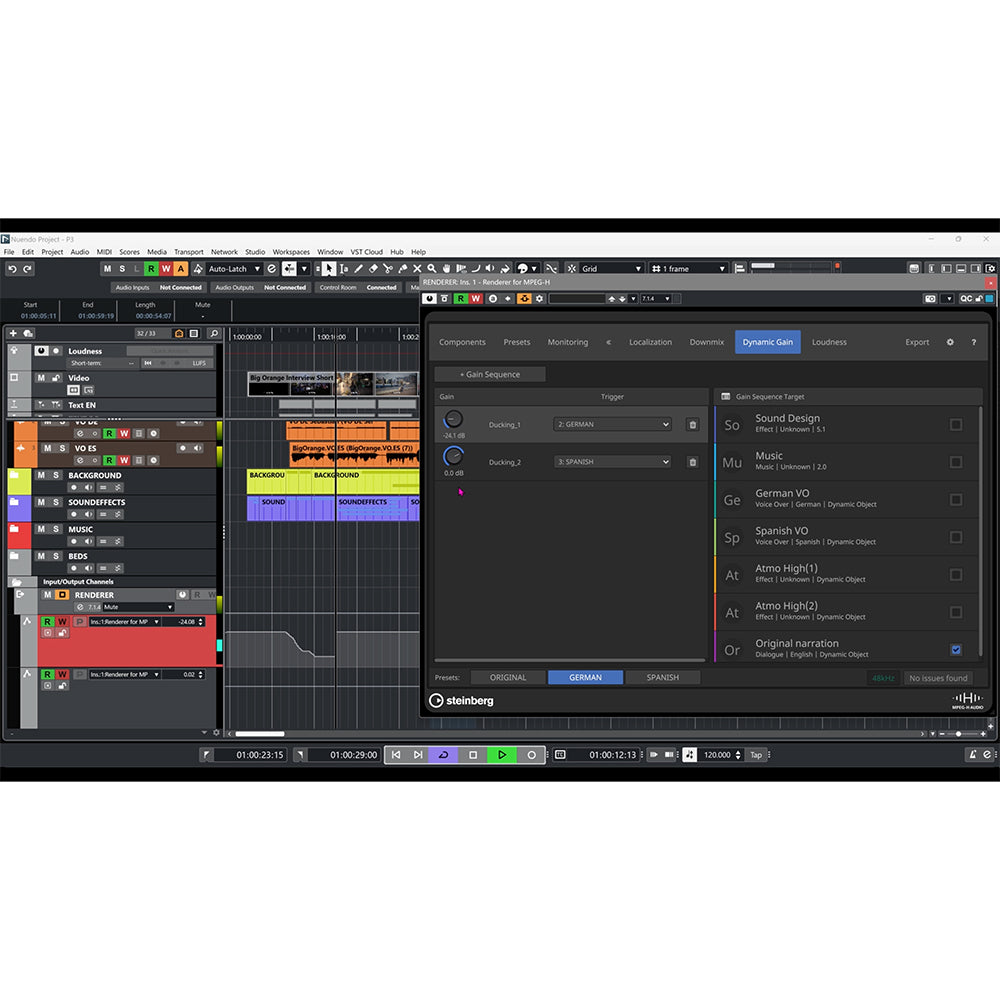Switch to the Downmix tab
1000x1000 pixels.
[x=707, y=342]
